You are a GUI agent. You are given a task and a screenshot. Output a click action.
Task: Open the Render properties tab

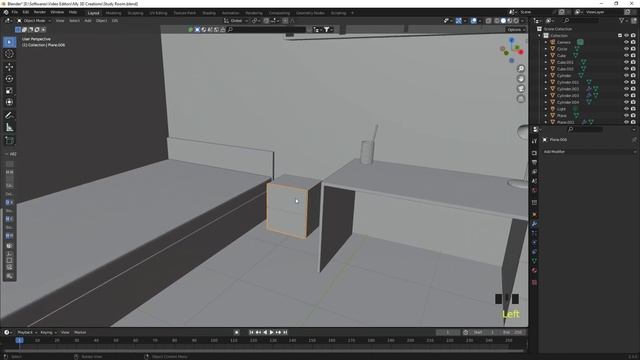point(534,153)
